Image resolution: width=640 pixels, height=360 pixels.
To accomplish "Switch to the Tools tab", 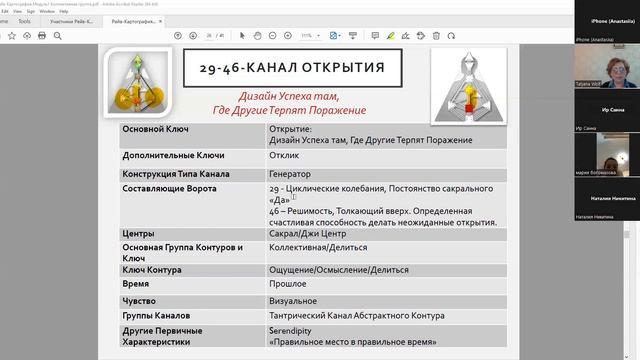I will [x=24, y=21].
